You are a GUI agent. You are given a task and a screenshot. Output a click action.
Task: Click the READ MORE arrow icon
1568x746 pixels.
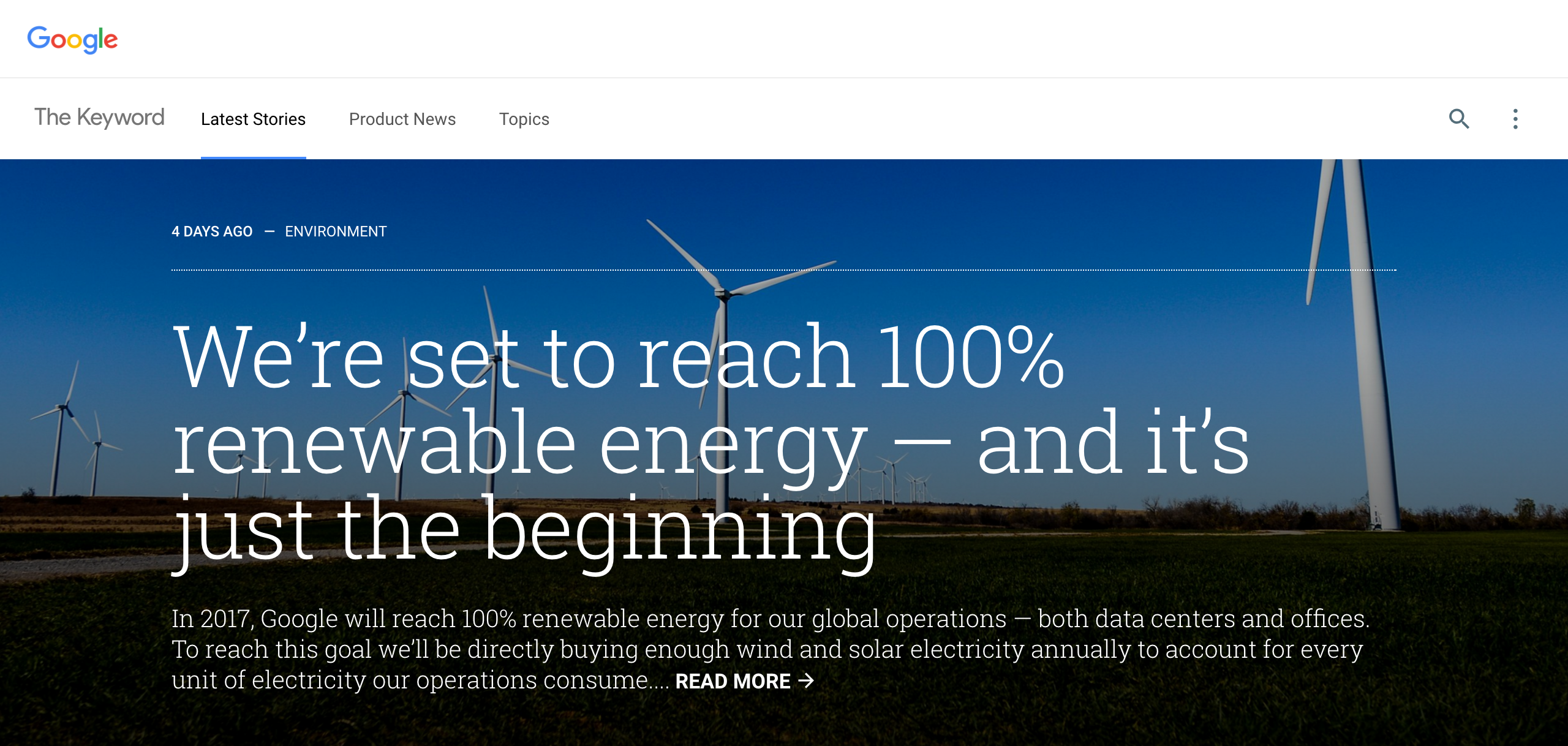(x=806, y=680)
